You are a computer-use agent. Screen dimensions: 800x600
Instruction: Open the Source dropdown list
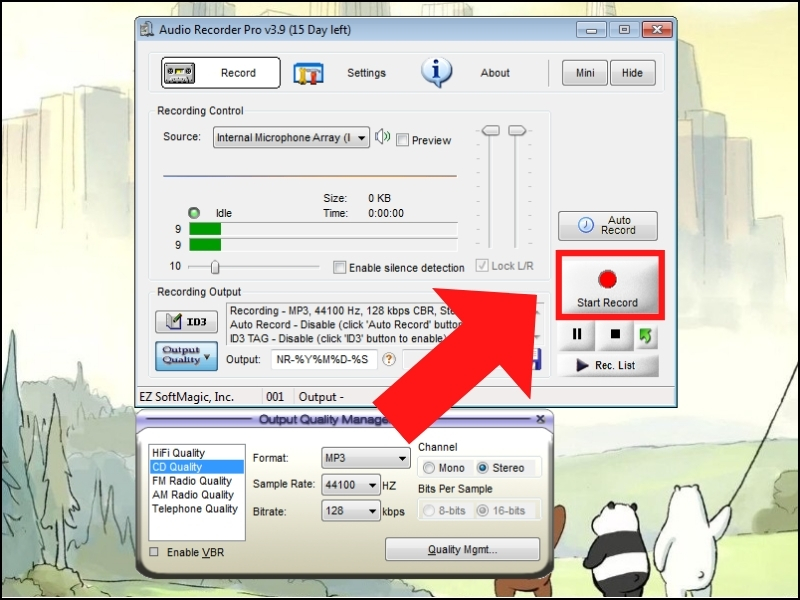[363, 138]
